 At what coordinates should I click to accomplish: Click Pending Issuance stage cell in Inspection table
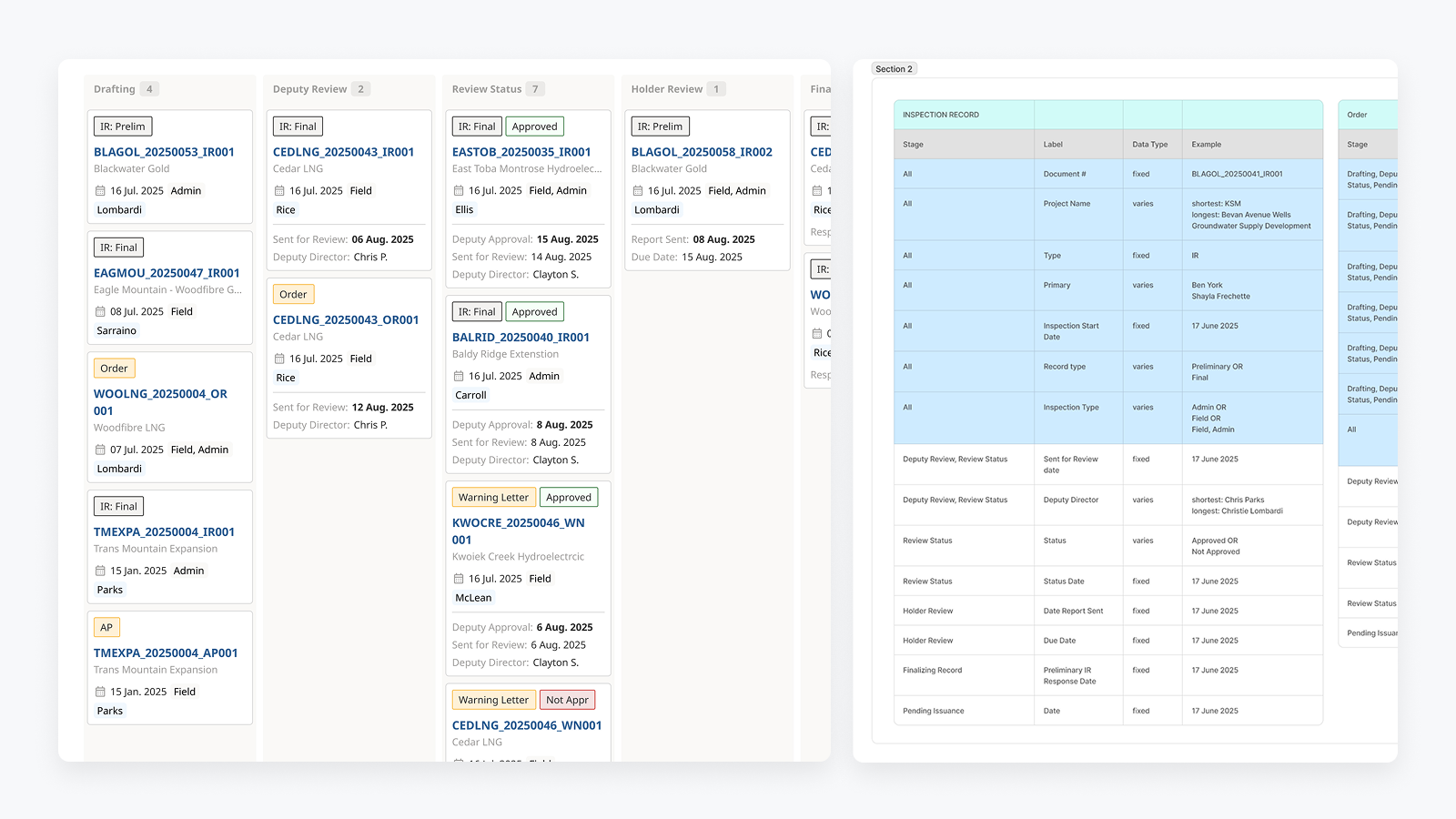(x=964, y=711)
